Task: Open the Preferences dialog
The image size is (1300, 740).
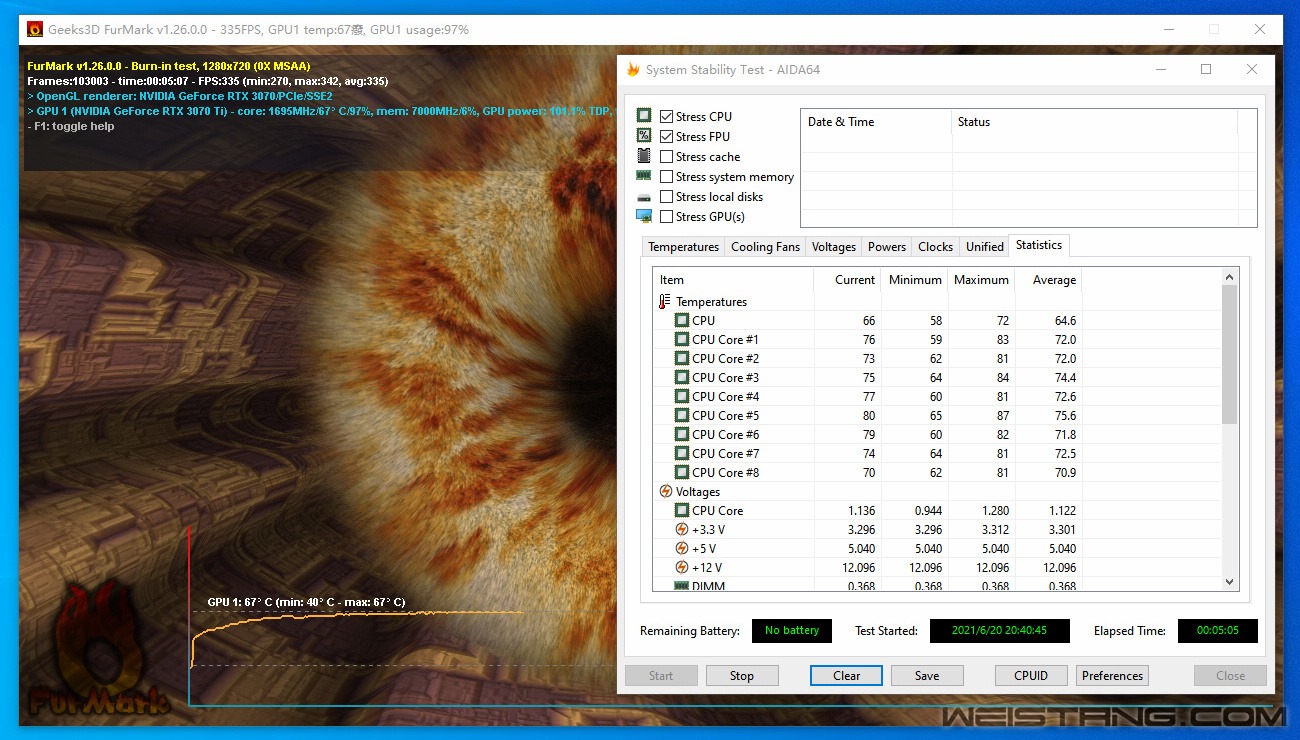Action: click(1112, 675)
